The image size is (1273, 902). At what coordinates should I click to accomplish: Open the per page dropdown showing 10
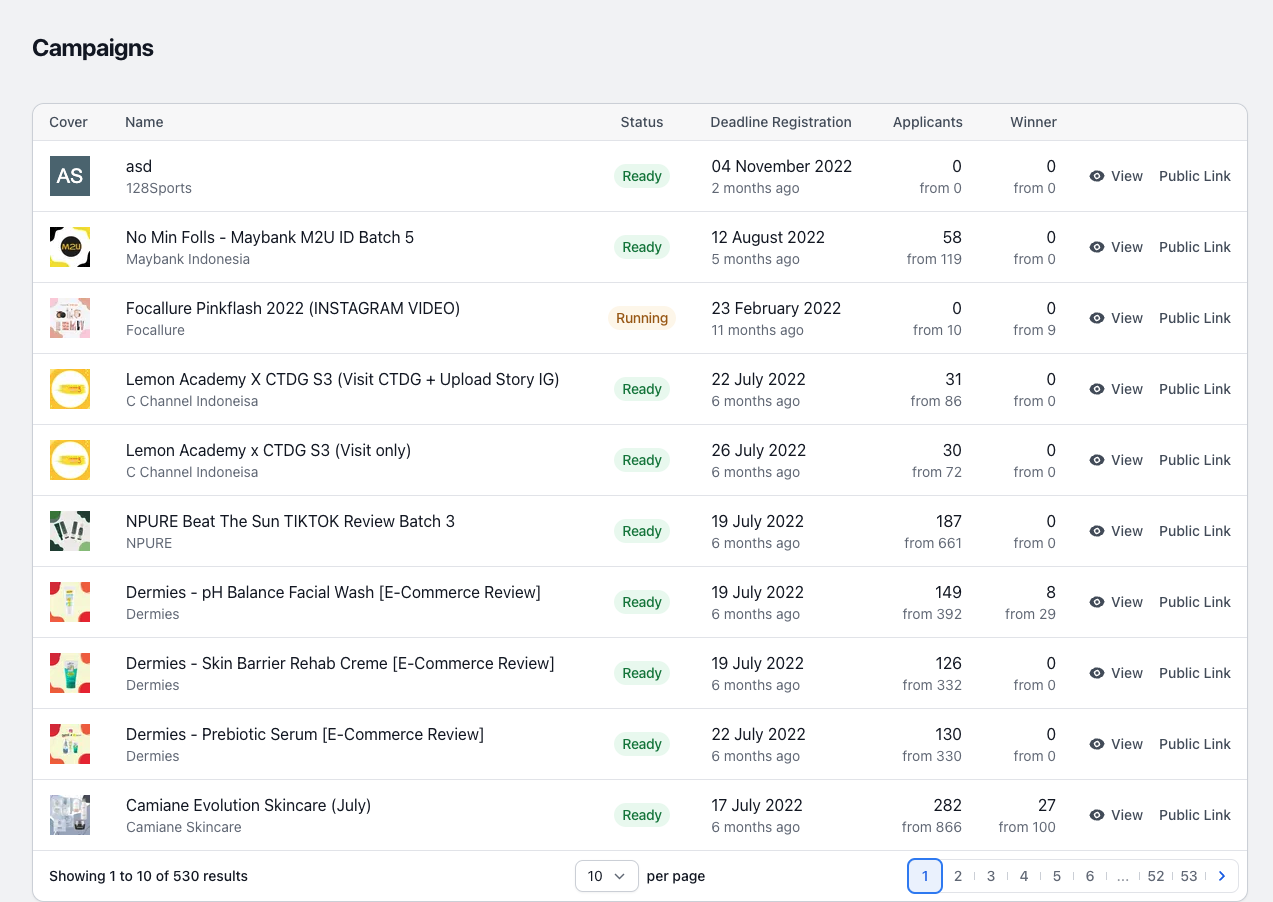coord(607,876)
